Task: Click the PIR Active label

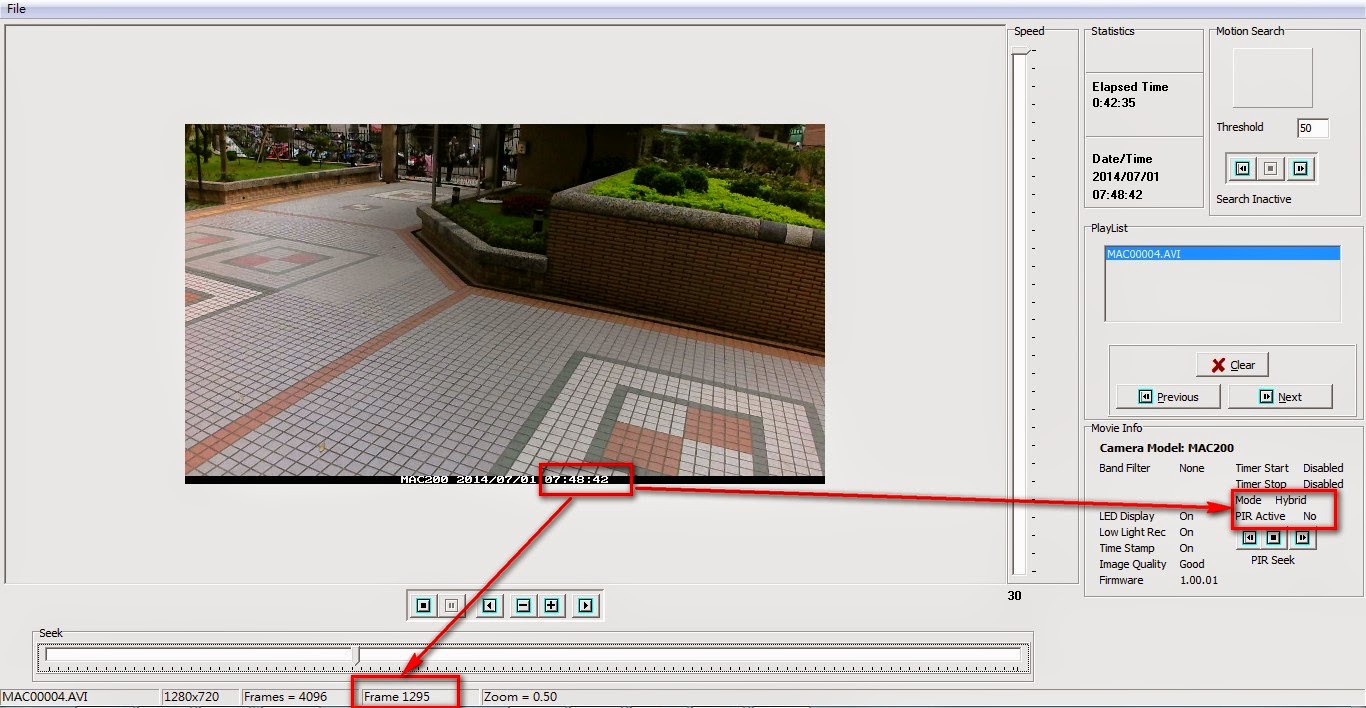Action: click(x=1260, y=516)
